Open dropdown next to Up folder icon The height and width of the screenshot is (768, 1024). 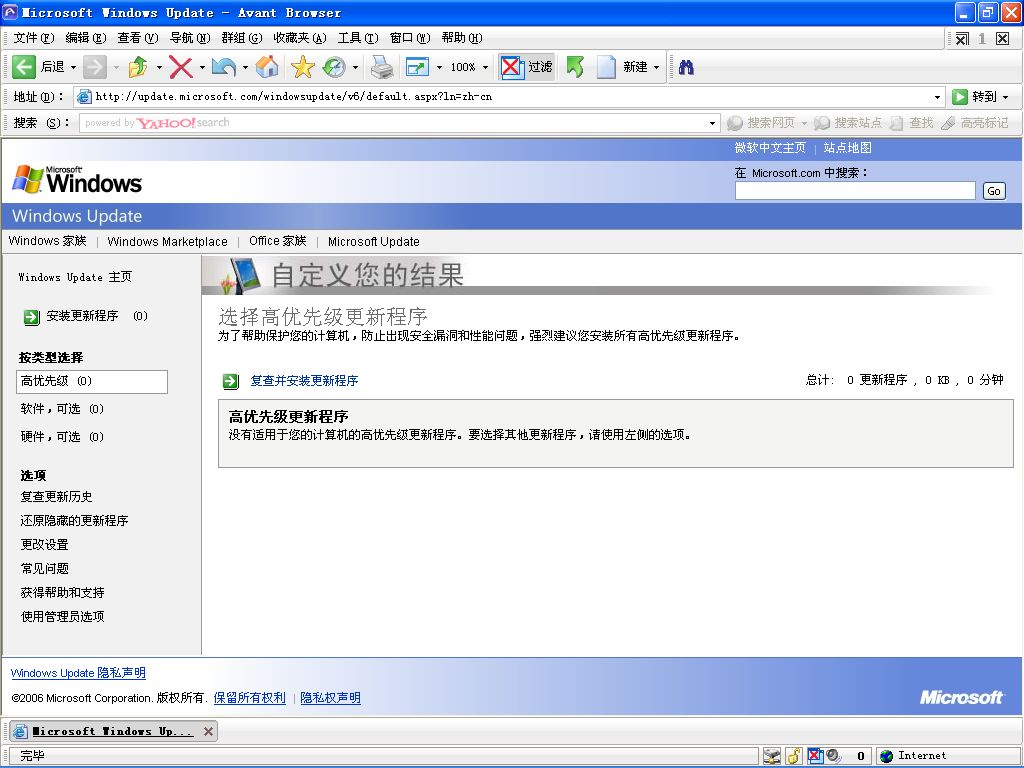(x=159, y=67)
